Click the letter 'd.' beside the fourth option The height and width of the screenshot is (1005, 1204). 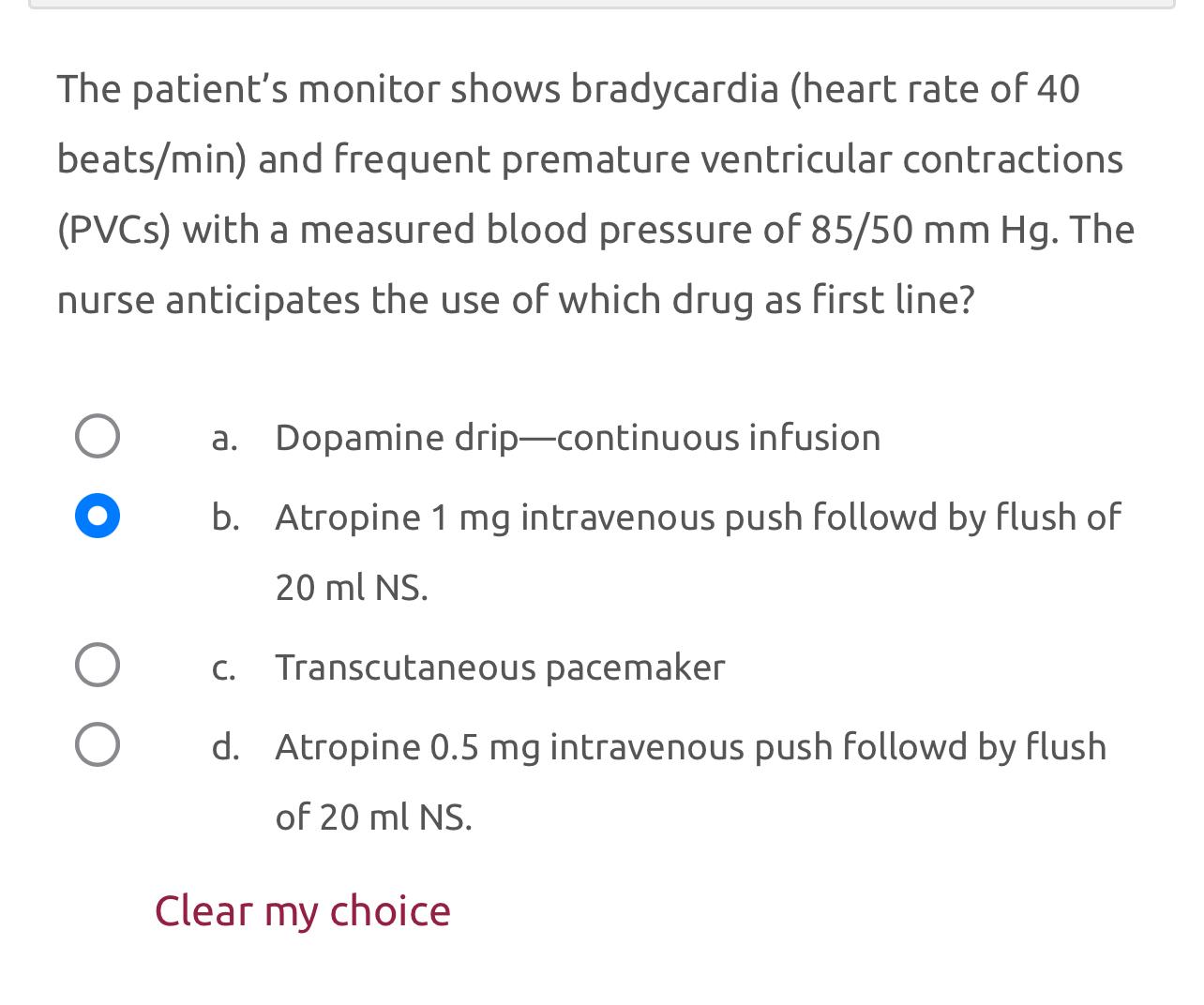225,747
